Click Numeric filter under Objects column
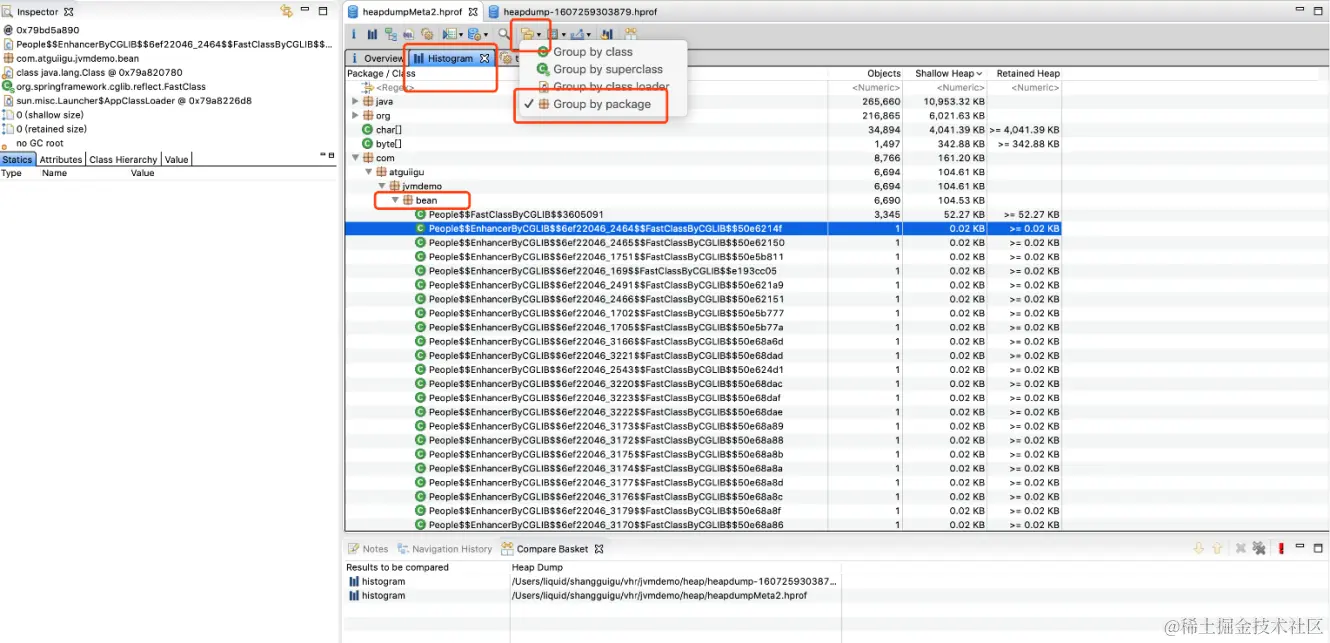 tap(875, 88)
